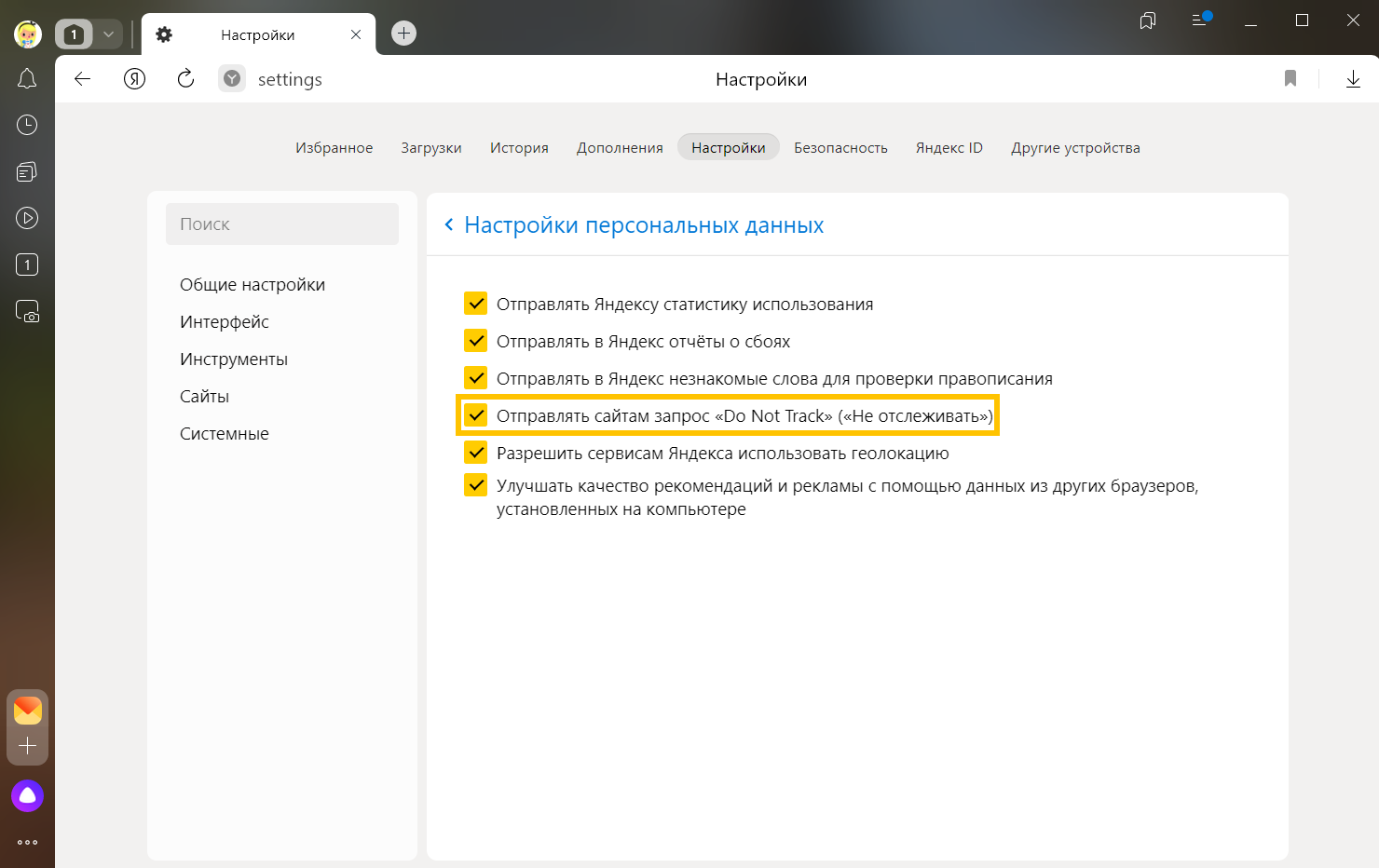
Task: Open history clock in sidebar
Action: pyautogui.click(x=27, y=125)
